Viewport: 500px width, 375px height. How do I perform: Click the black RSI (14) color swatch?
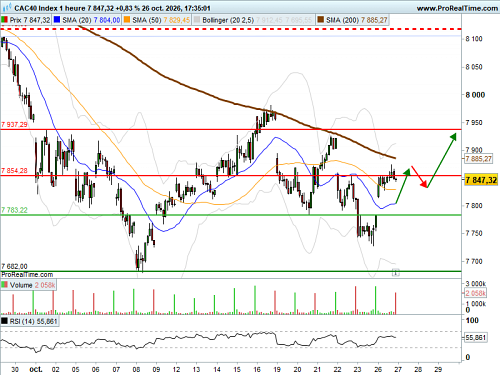(5, 321)
